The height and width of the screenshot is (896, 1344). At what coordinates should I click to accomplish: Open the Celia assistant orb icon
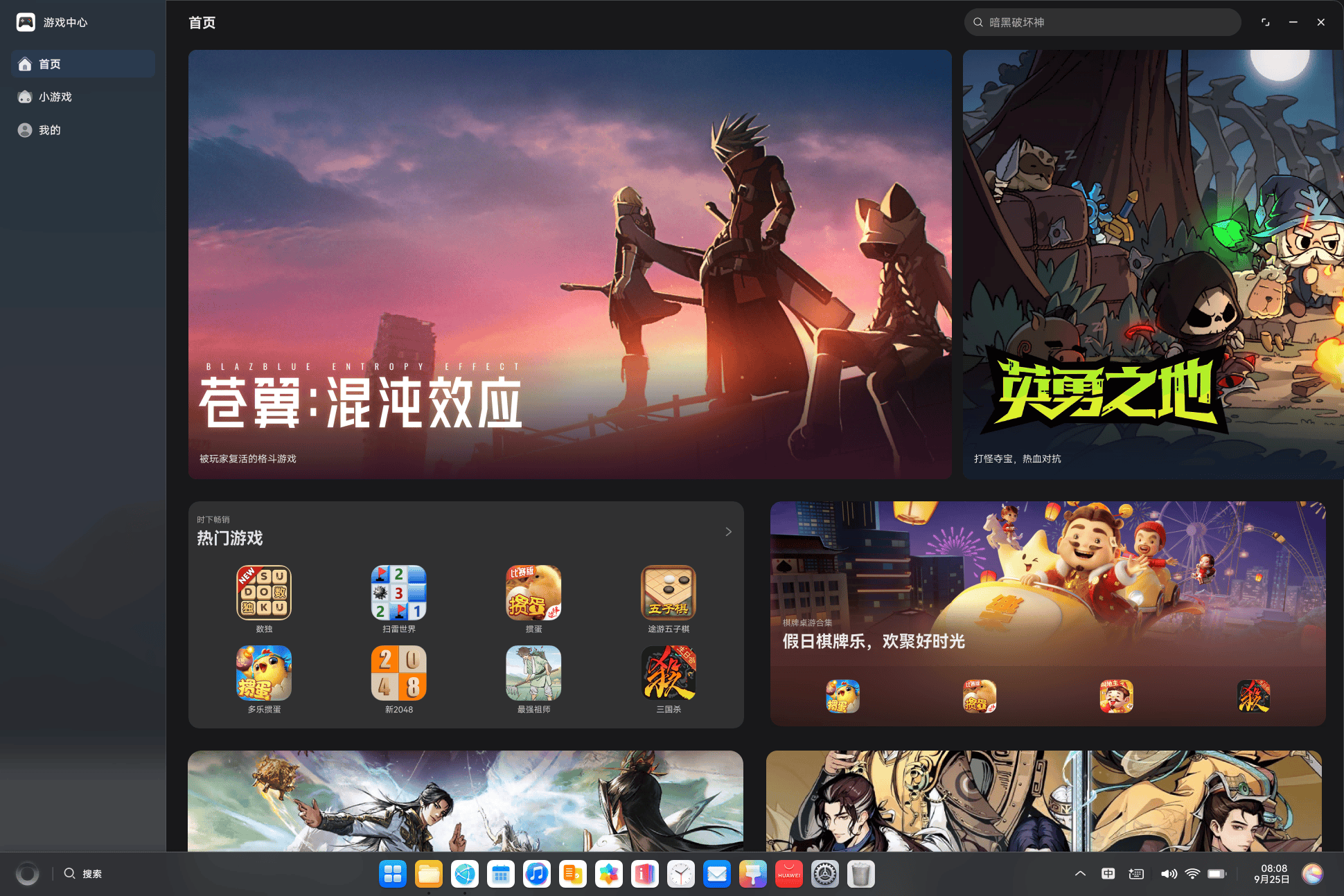click(x=1312, y=874)
